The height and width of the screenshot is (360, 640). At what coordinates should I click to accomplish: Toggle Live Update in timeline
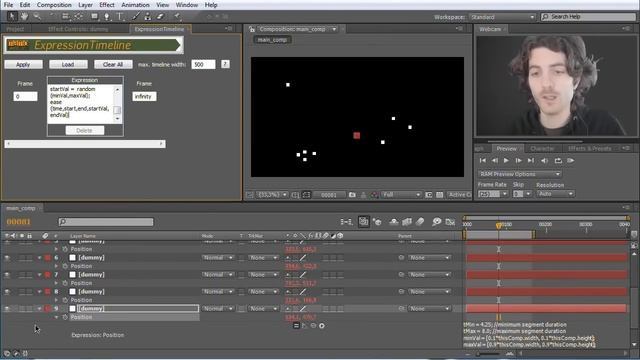[364, 222]
